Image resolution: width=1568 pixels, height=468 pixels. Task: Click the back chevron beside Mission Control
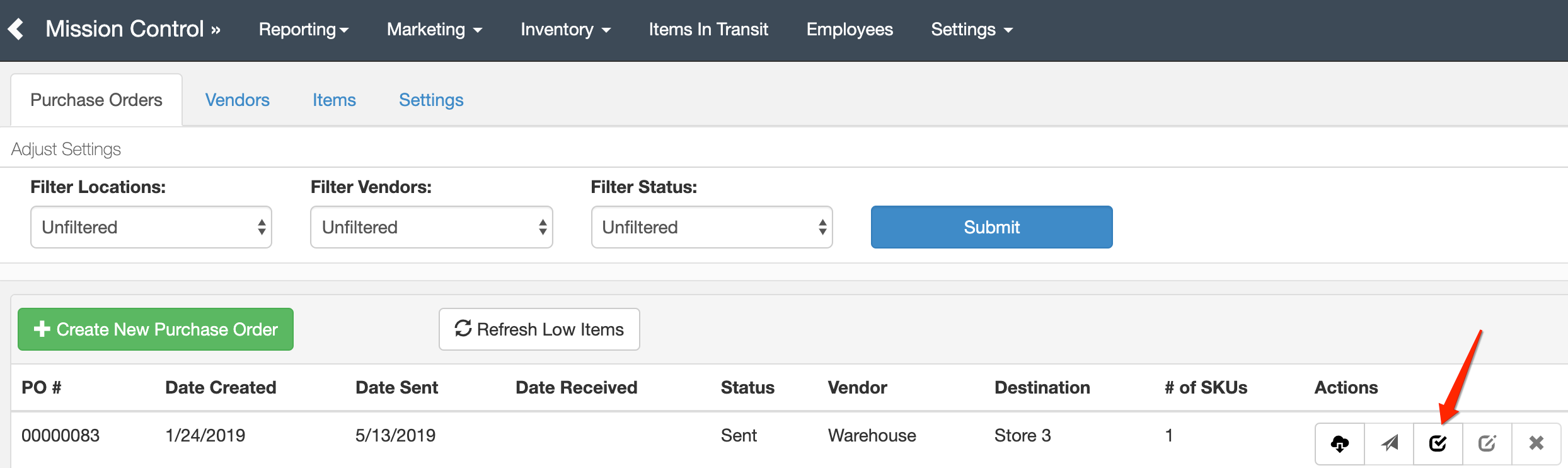(x=16, y=29)
